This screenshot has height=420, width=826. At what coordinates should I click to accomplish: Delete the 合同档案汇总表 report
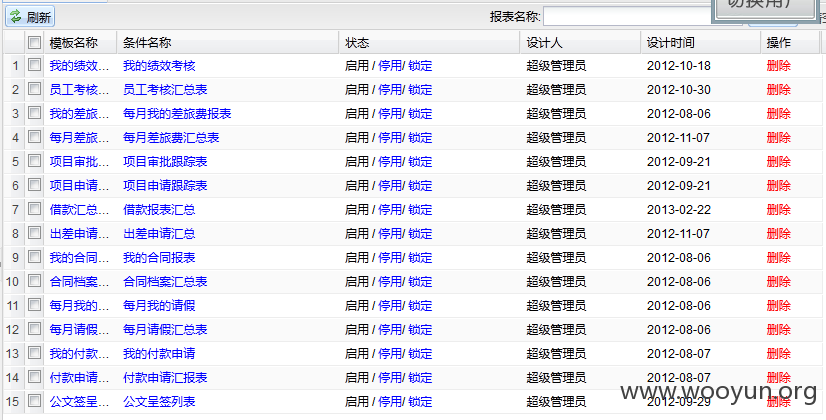[779, 281]
